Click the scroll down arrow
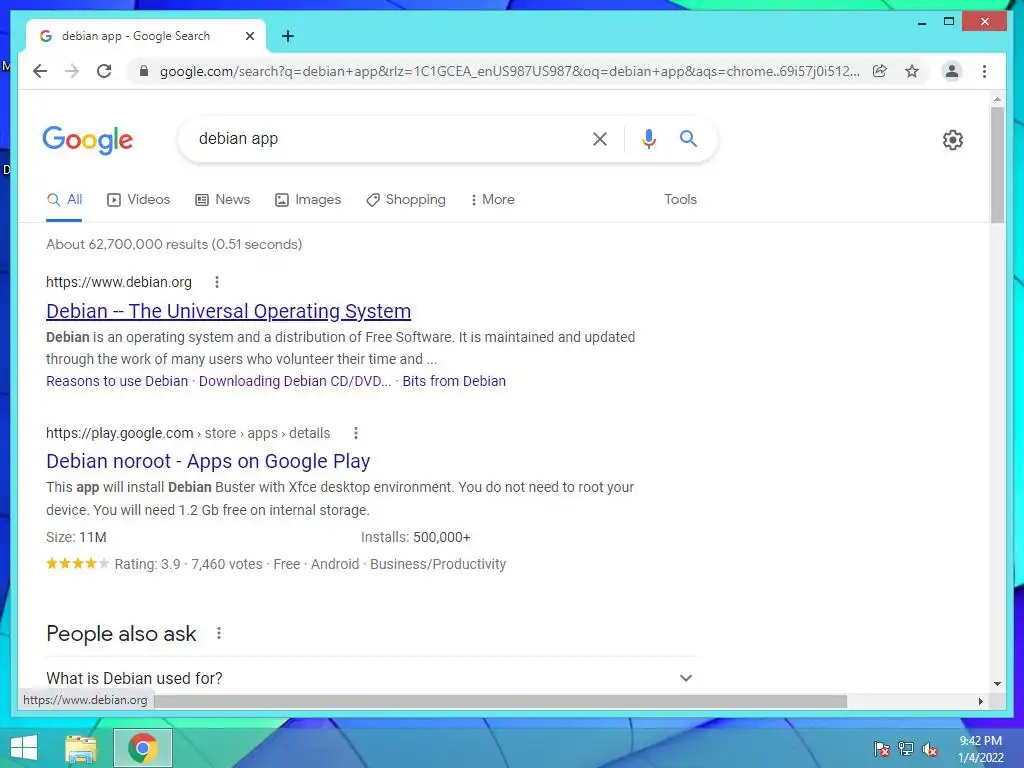1024x768 pixels. (x=997, y=684)
